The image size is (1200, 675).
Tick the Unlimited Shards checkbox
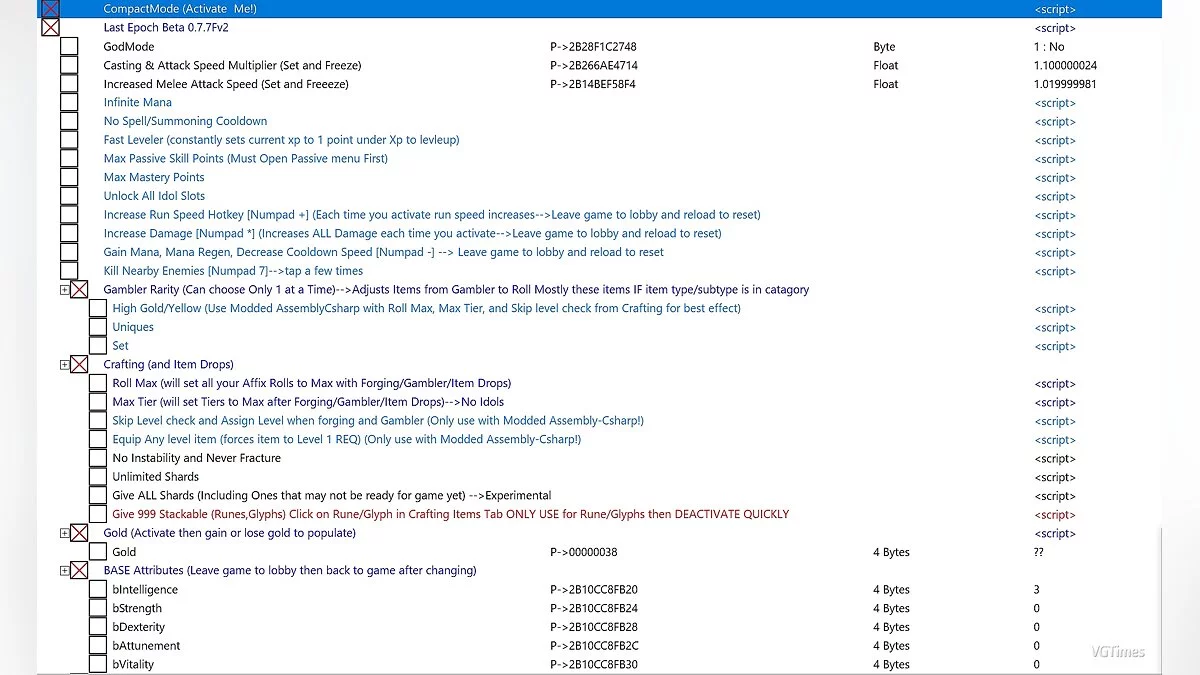point(97,477)
